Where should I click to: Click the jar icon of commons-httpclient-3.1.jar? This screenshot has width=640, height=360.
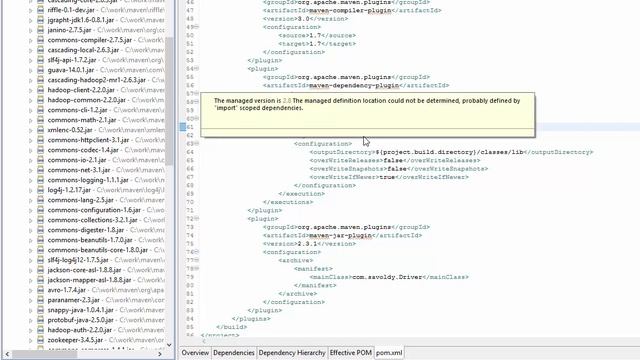[40, 140]
